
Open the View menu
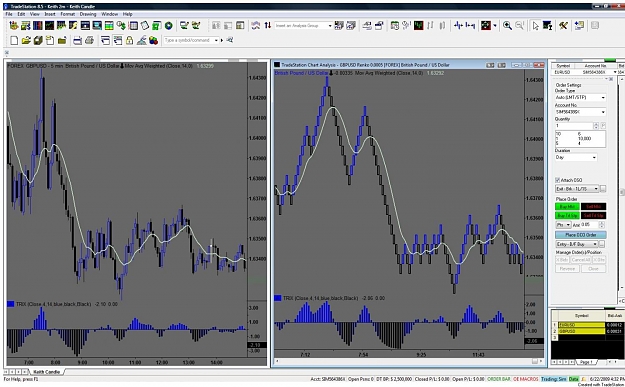[34, 14]
